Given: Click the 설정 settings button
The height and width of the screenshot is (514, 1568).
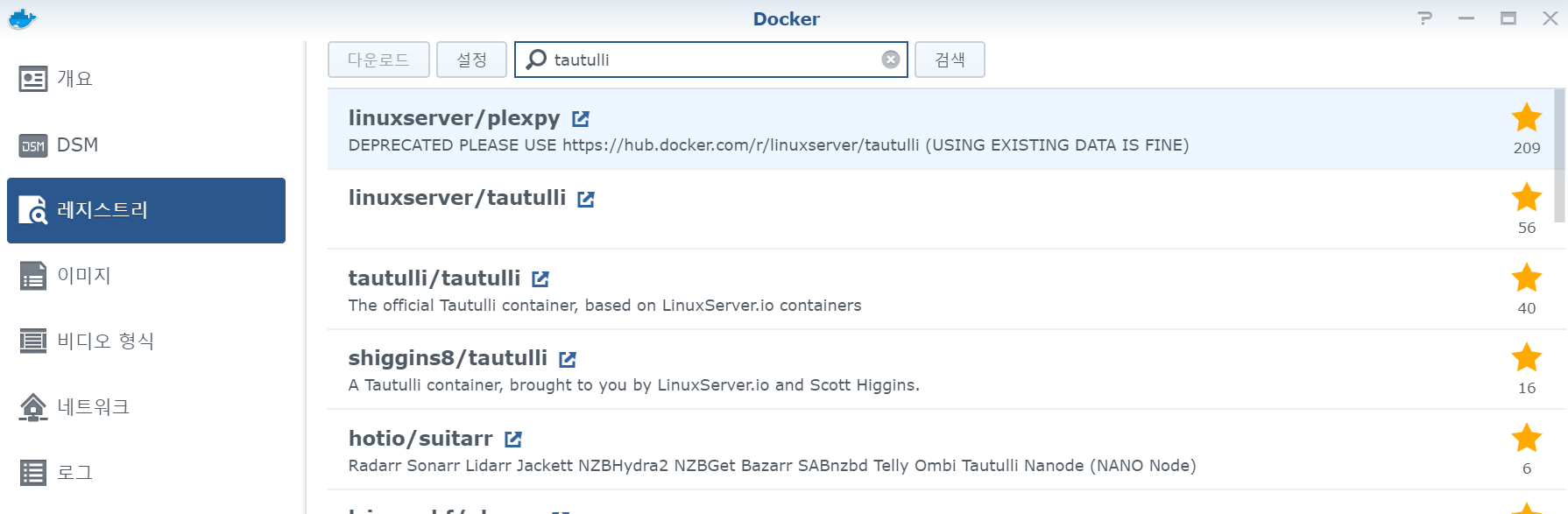Looking at the screenshot, I should coord(471,60).
